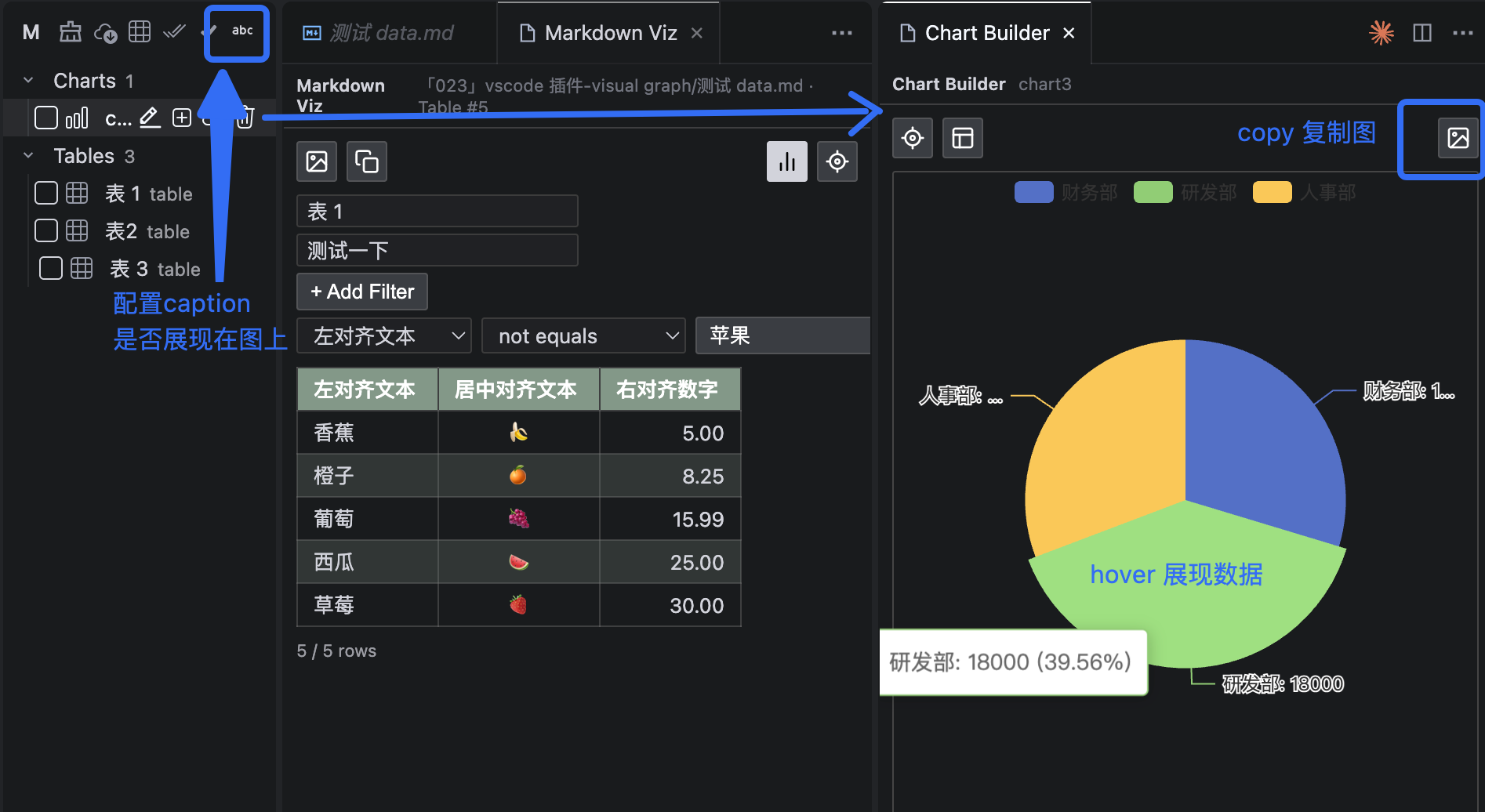1485x812 pixels.
Task: Click the 右对齐数字 column header
Action: pos(670,389)
